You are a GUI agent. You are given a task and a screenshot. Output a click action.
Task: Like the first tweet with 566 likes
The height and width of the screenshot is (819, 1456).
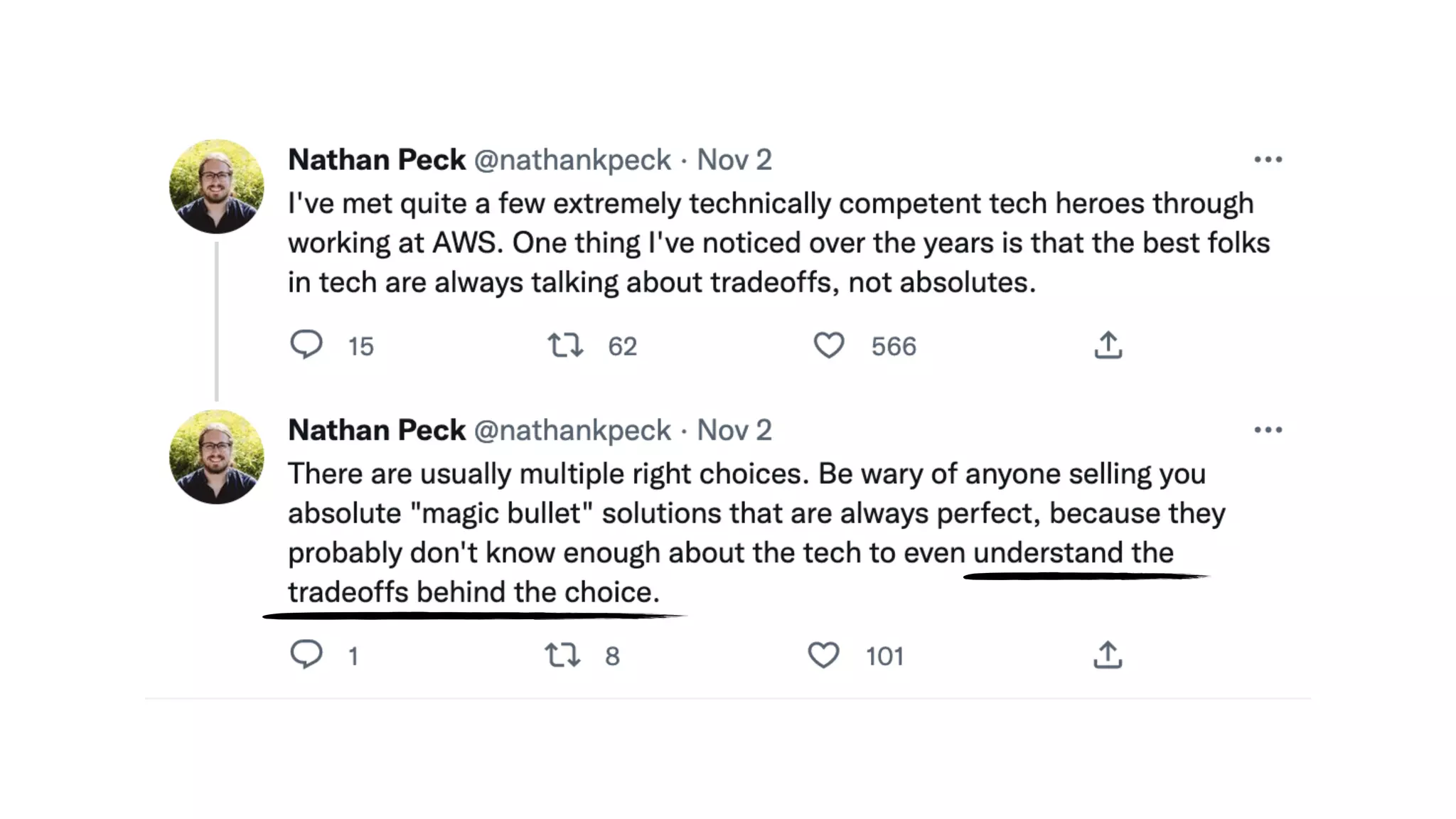828,346
